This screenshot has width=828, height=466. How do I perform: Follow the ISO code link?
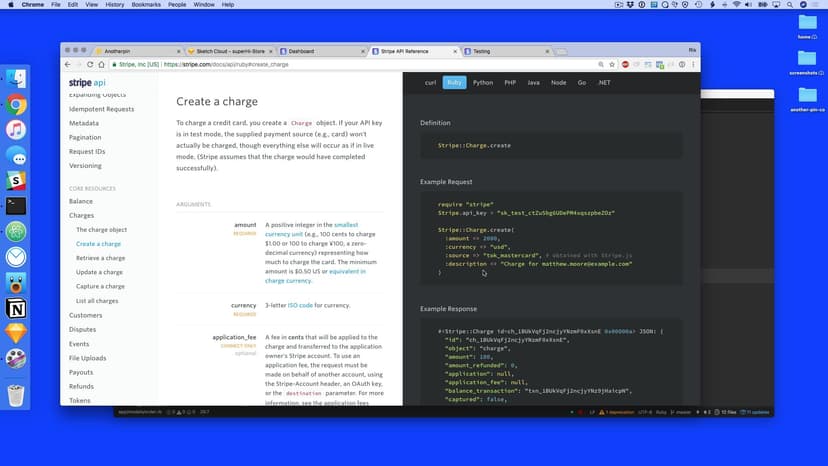(300, 305)
